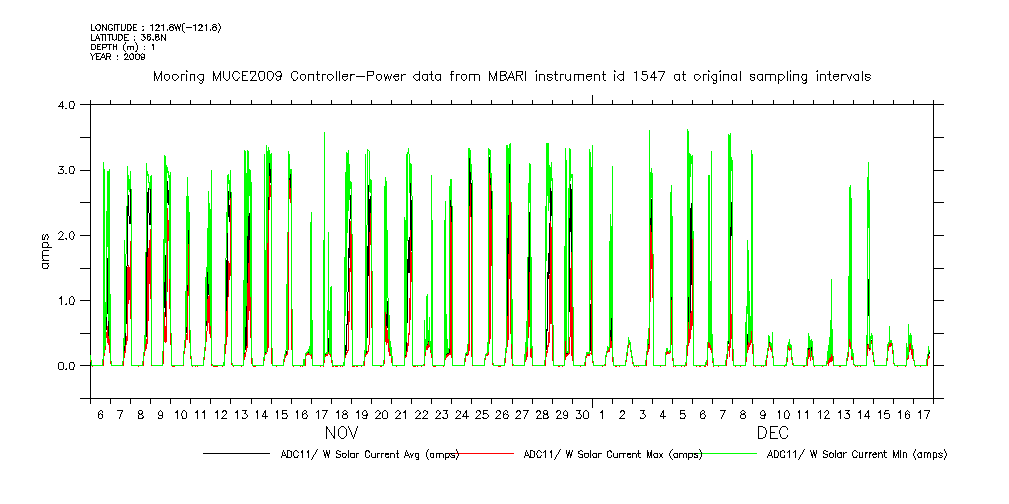The image size is (1009, 504).
Task: Click the 2.0 y-axis tick label
Action: [x=68, y=235]
